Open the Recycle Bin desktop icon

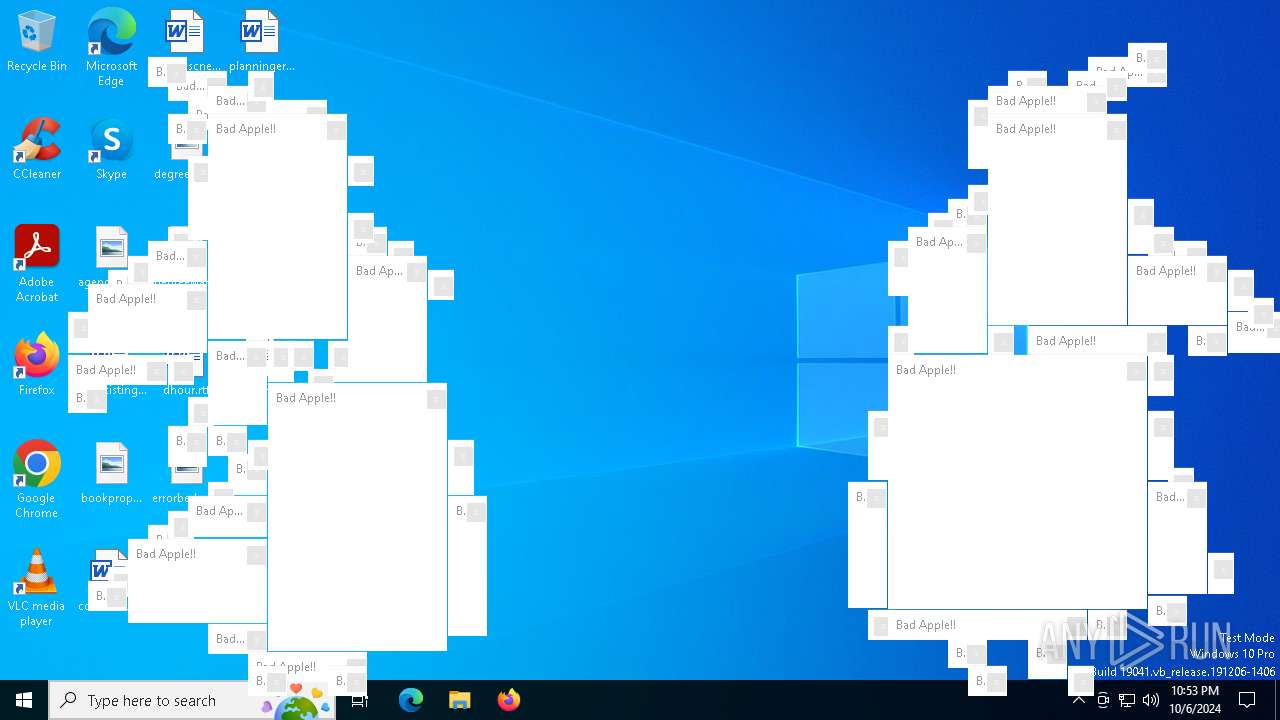[x=37, y=42]
